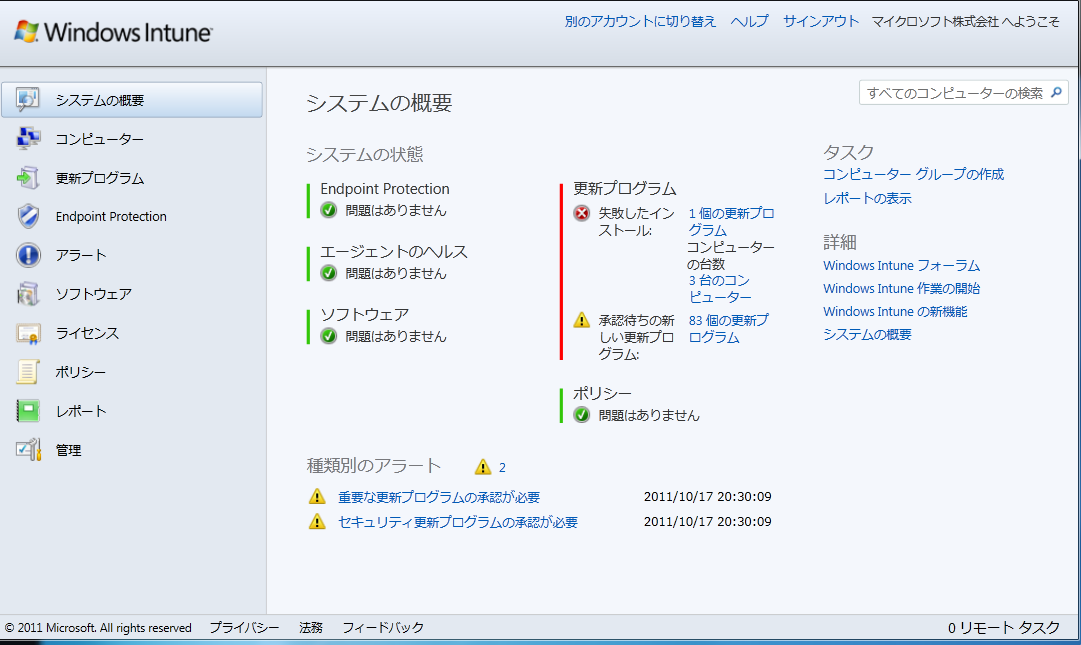
Task: Click the フィードバック footer link
Action: pos(383,628)
